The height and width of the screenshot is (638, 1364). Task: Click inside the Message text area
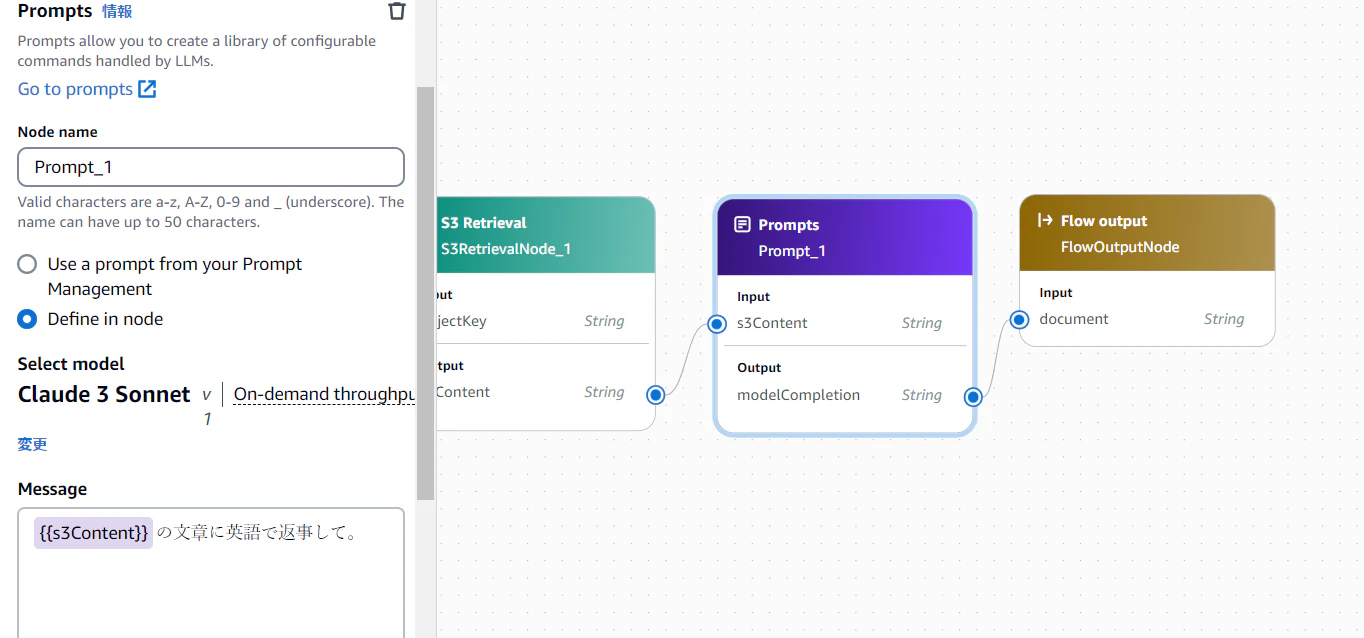coord(211,590)
